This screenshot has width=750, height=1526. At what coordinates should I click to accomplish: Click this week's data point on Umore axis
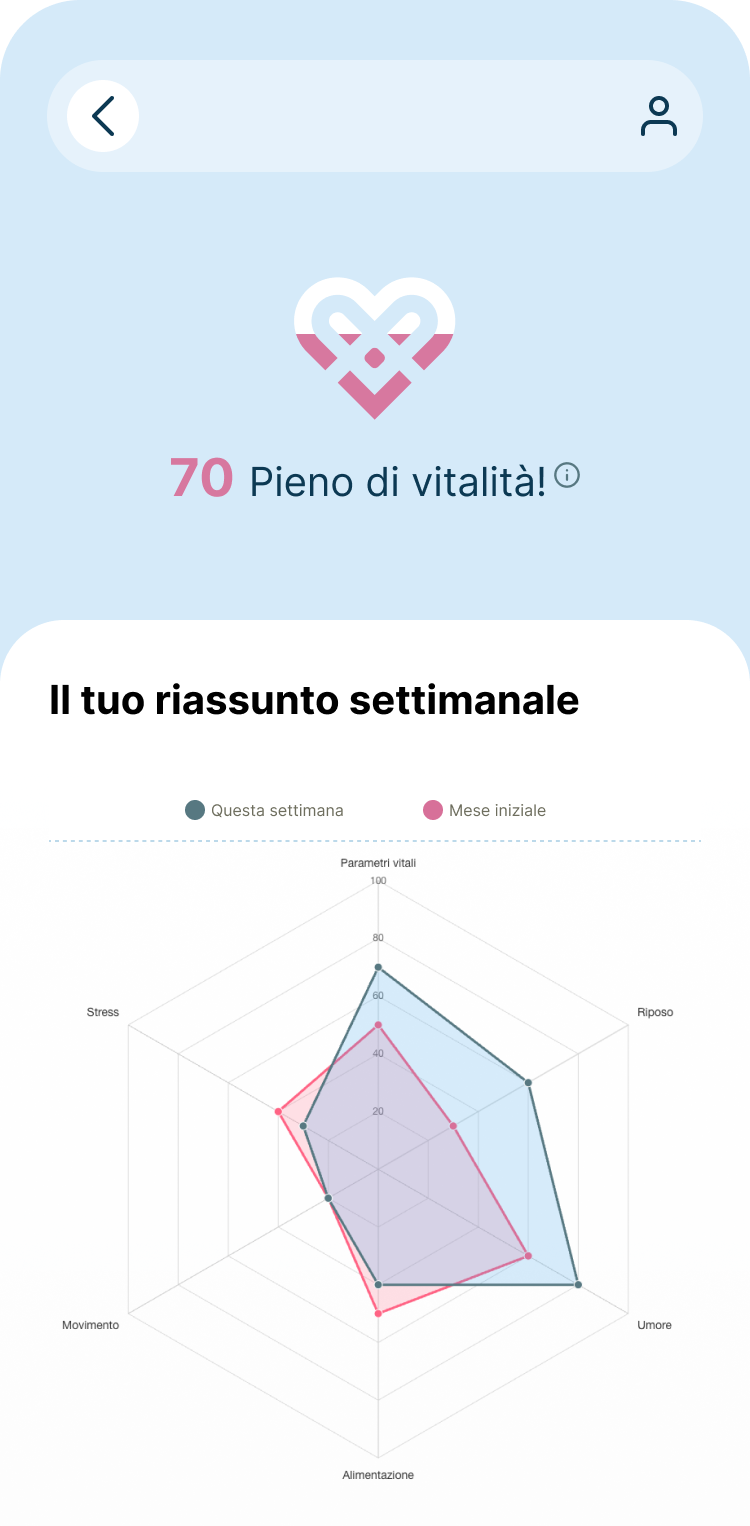[x=578, y=1284]
